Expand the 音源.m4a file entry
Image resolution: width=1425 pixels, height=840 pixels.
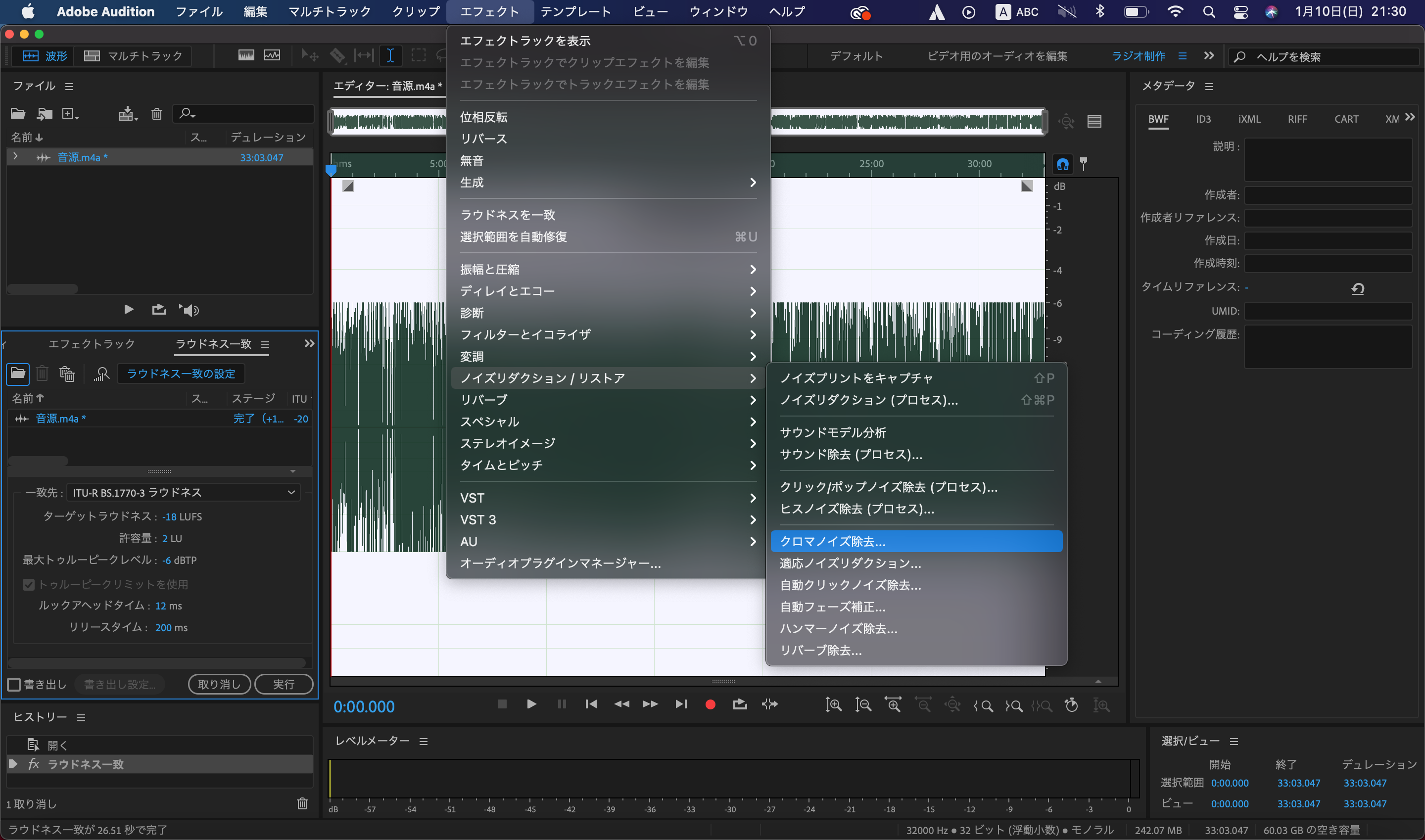coord(15,157)
